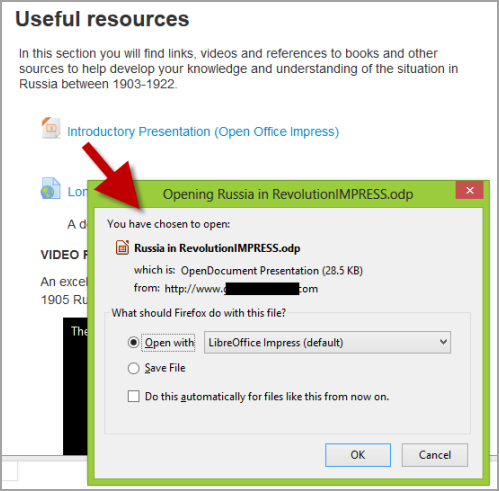This screenshot has width=499, height=491.
Task: Click the Russia in RevolutionIMPRESS.odp file name
Action: click(217, 248)
